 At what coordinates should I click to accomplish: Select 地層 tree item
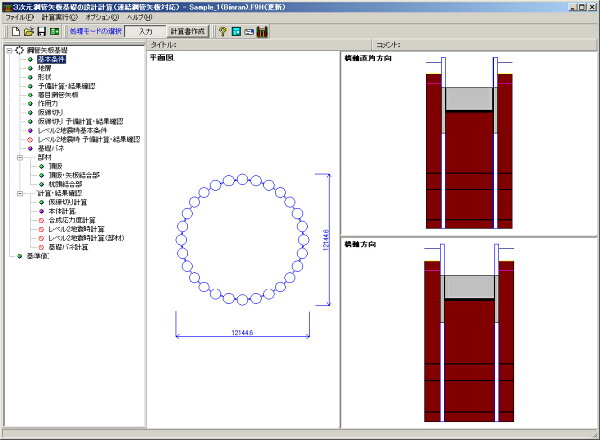tap(45, 69)
